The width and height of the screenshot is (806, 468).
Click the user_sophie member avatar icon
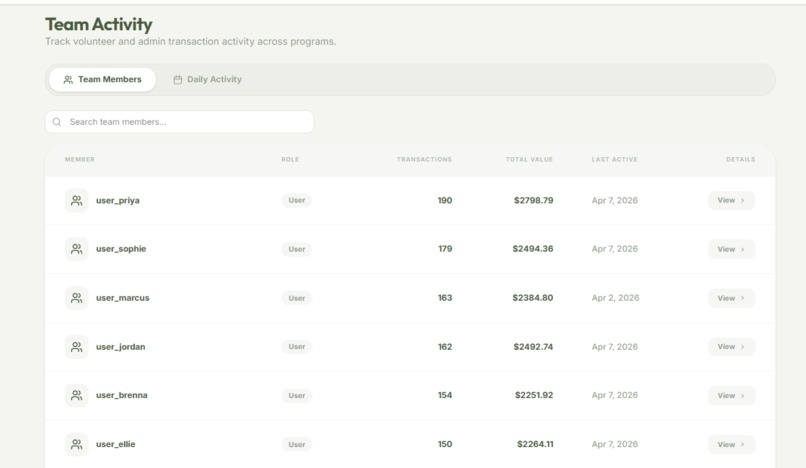click(x=77, y=249)
